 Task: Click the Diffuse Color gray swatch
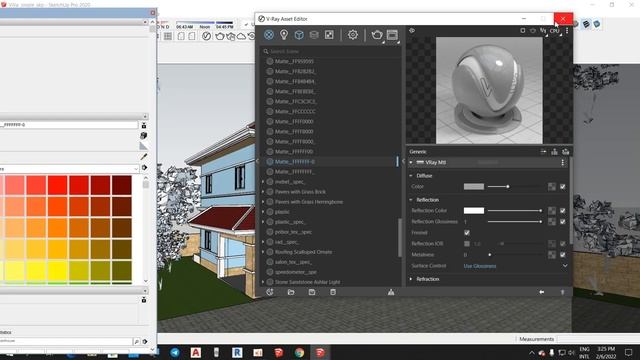(474, 187)
